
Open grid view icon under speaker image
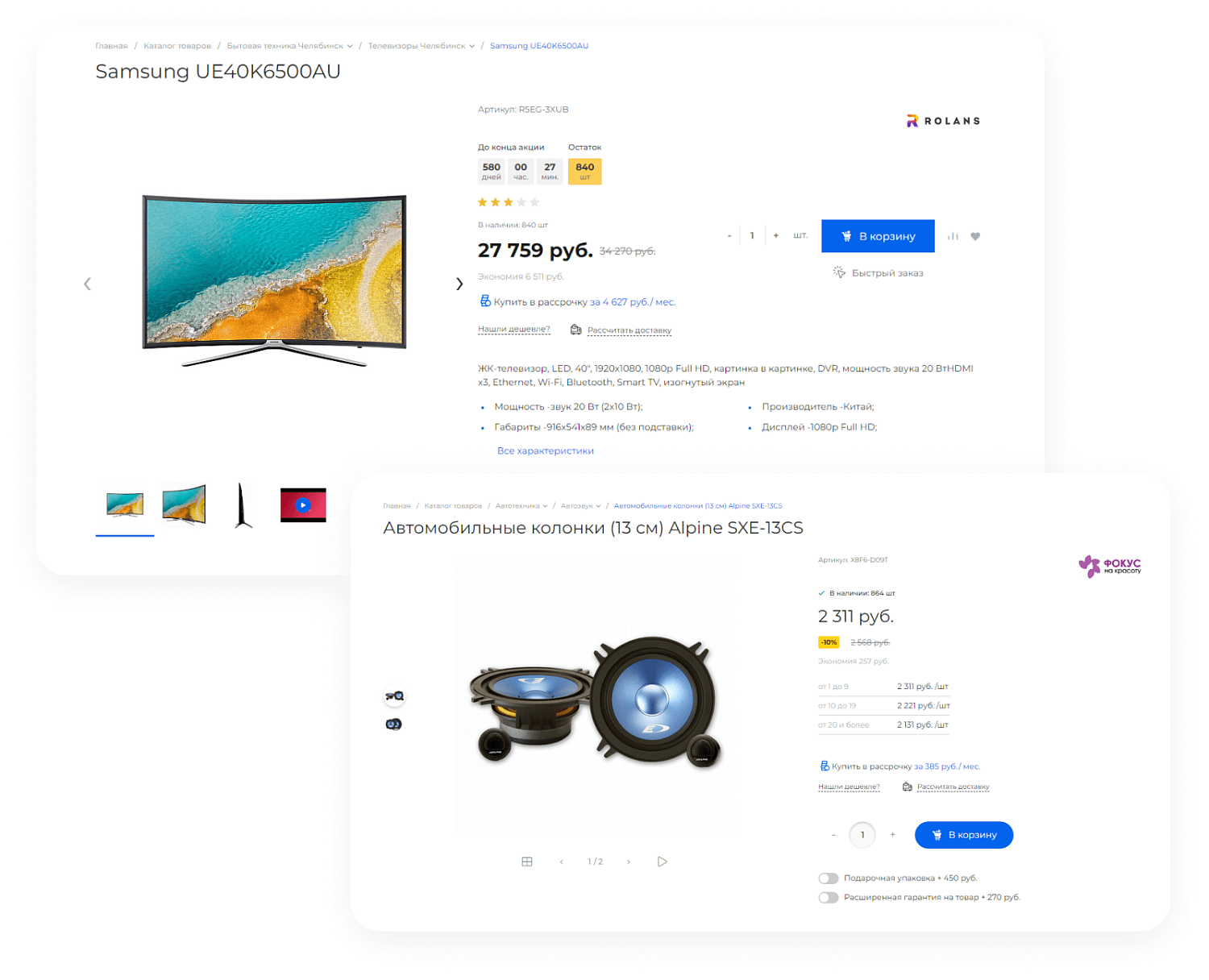pos(527,862)
